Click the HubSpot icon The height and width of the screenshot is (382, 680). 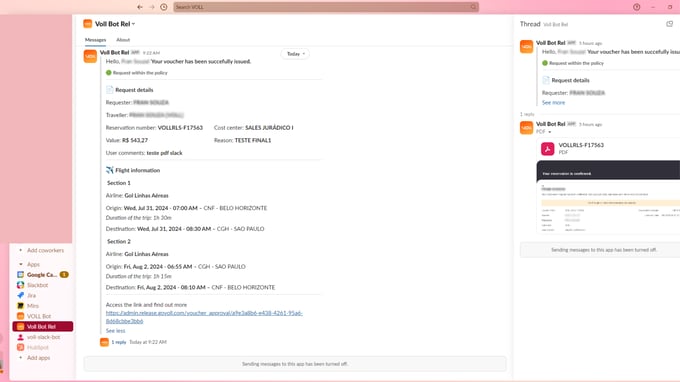[x=20, y=348]
